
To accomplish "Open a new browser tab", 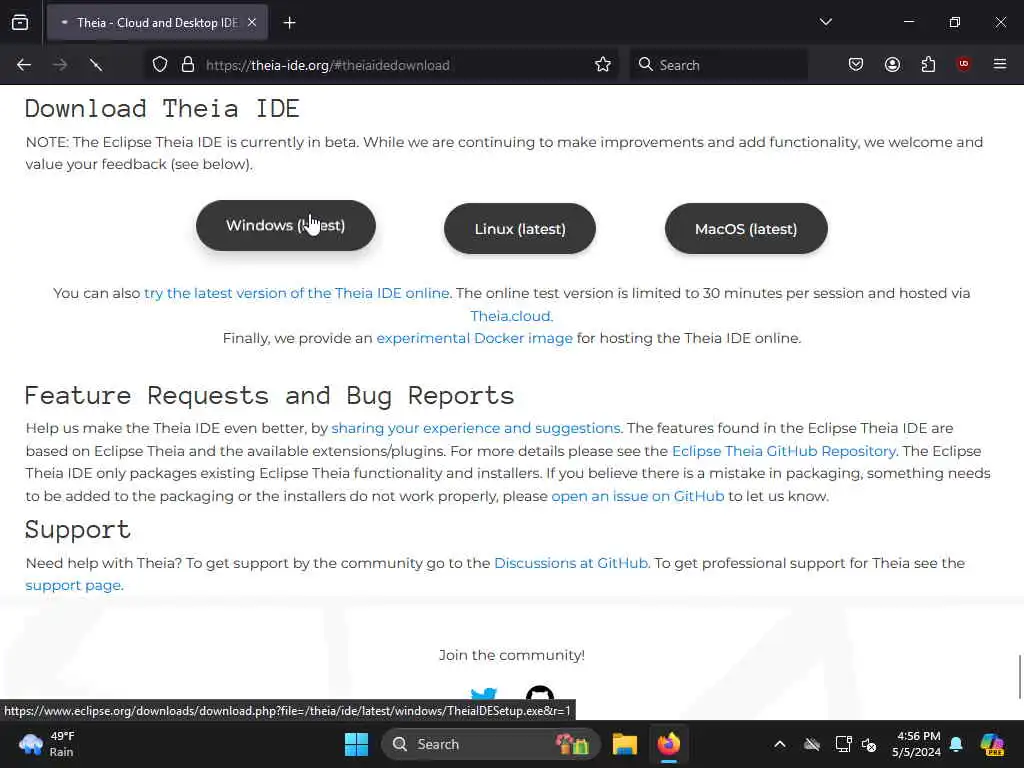I will pyautogui.click(x=289, y=23).
